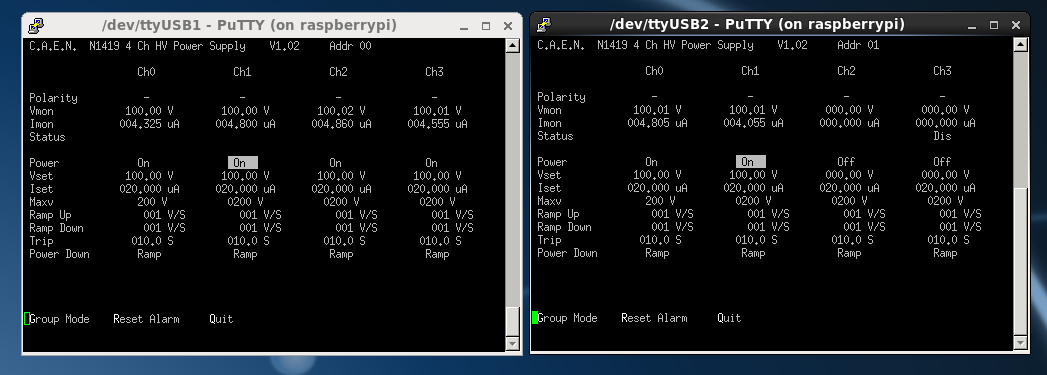
Task: Click scroll-down arrow in ttyUSB1 window
Action: click(x=512, y=344)
